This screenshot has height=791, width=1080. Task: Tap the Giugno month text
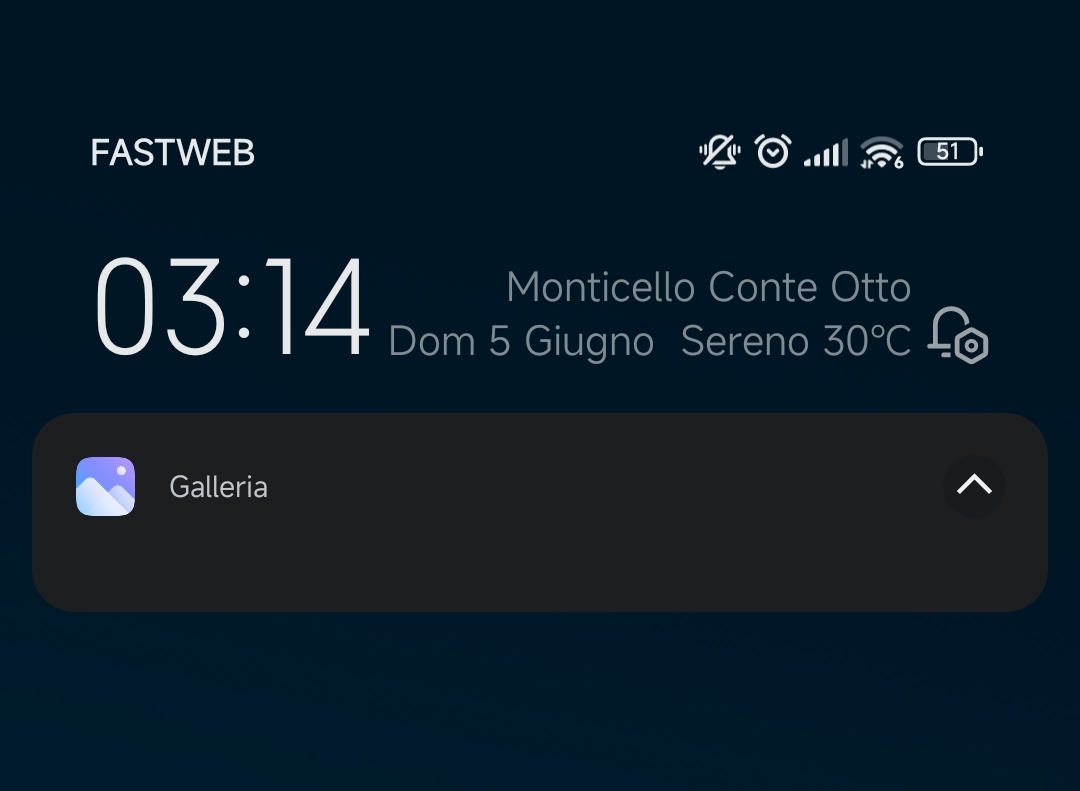(589, 342)
